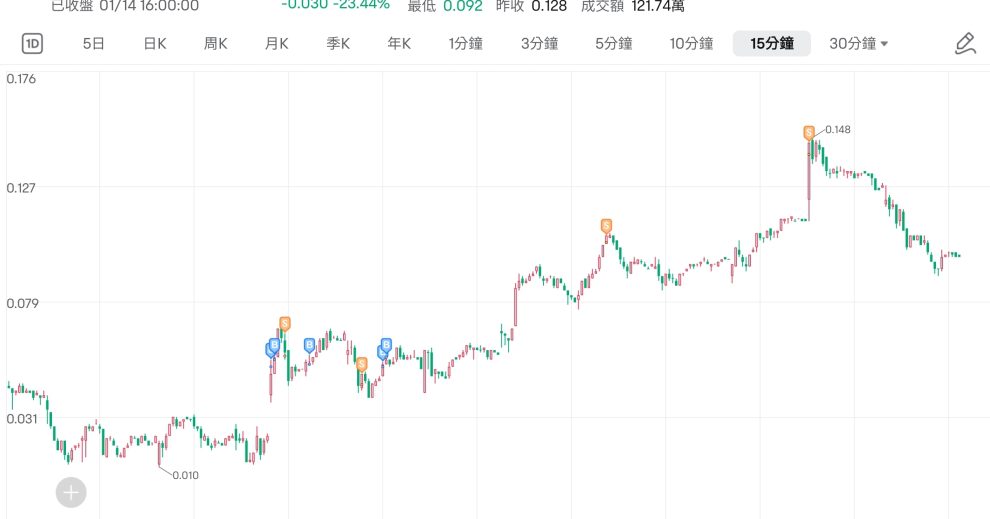Image resolution: width=990 pixels, height=519 pixels.
Task: Switch to 1分鐘 interval
Action: pyautogui.click(x=466, y=44)
